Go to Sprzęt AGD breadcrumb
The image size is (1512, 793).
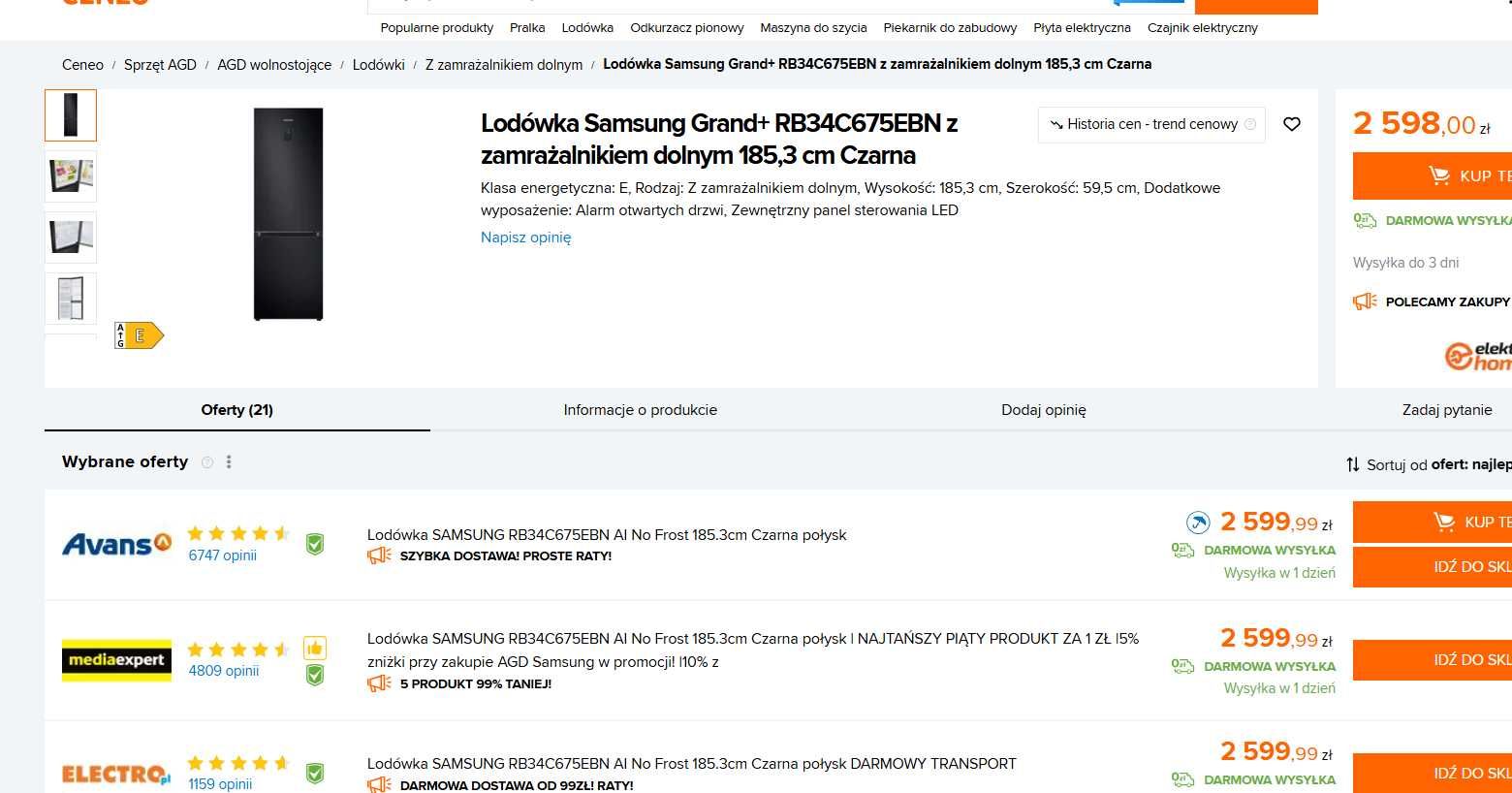coord(160,65)
